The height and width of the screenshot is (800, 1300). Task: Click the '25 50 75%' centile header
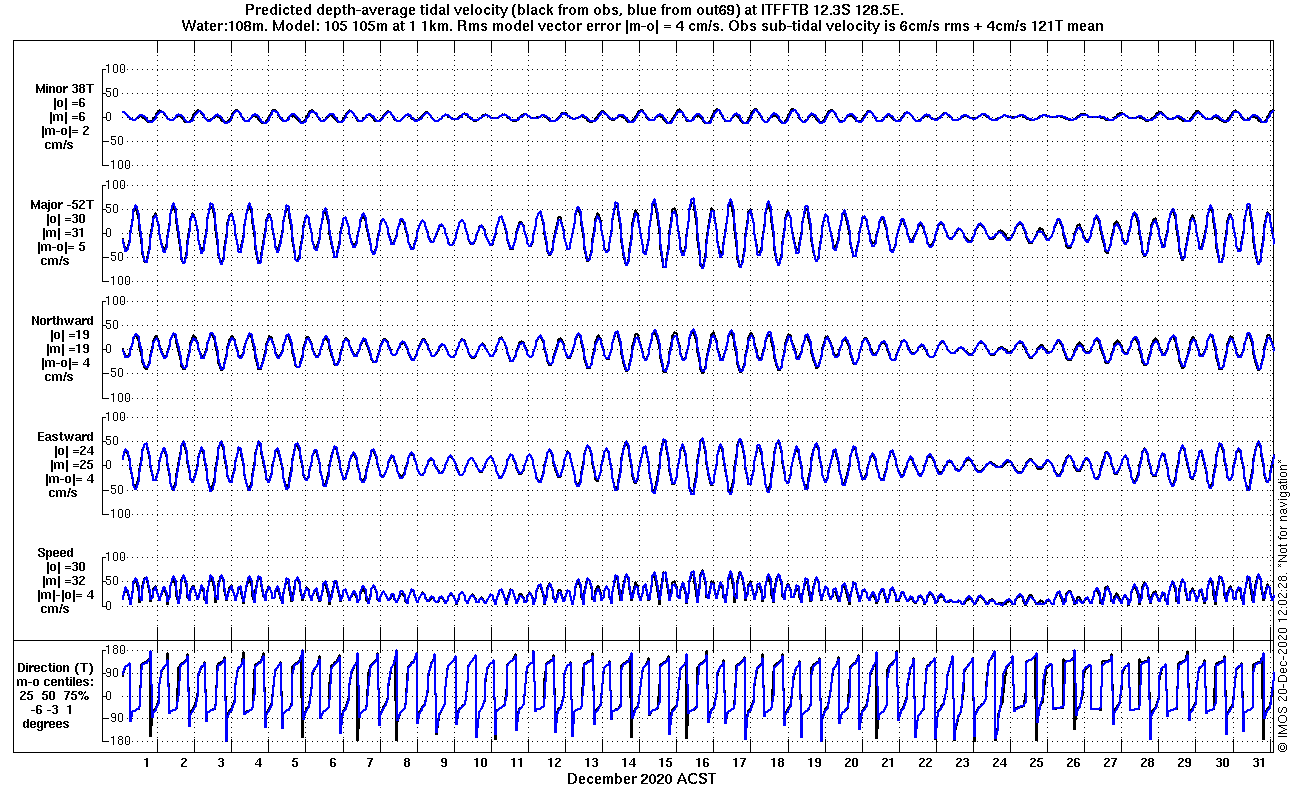coord(56,696)
